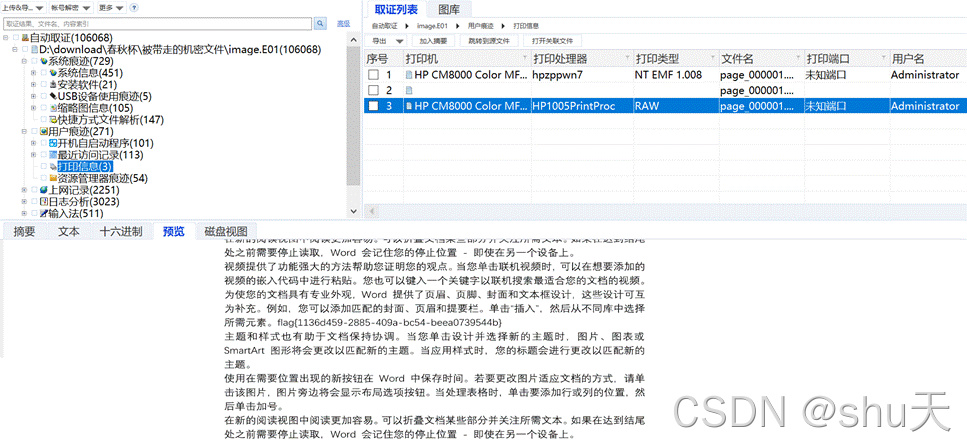
Task: Click the USB设备使用痕迹 node icon
Action: tap(53, 96)
